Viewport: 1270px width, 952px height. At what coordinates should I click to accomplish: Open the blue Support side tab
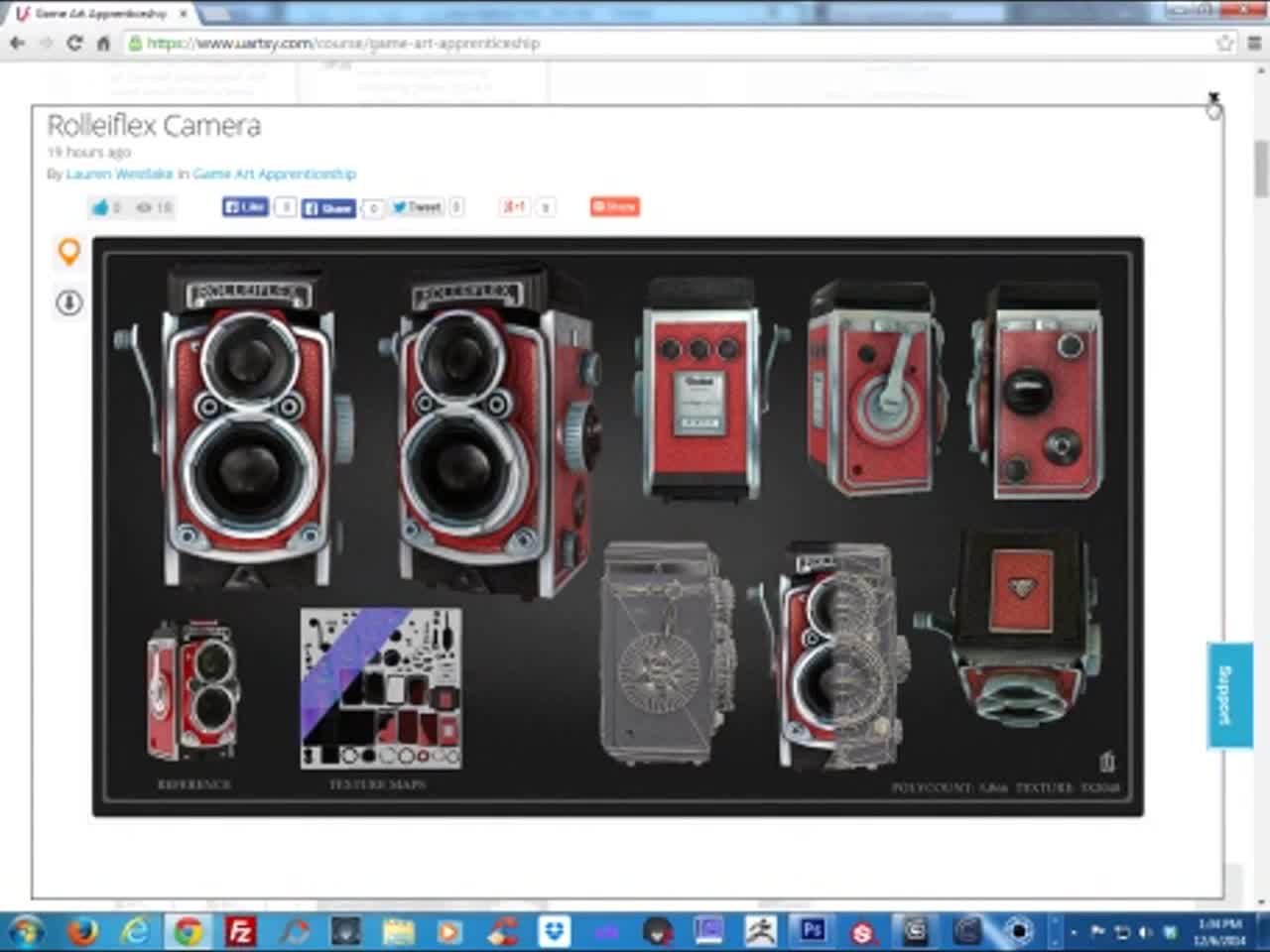pos(1228,695)
